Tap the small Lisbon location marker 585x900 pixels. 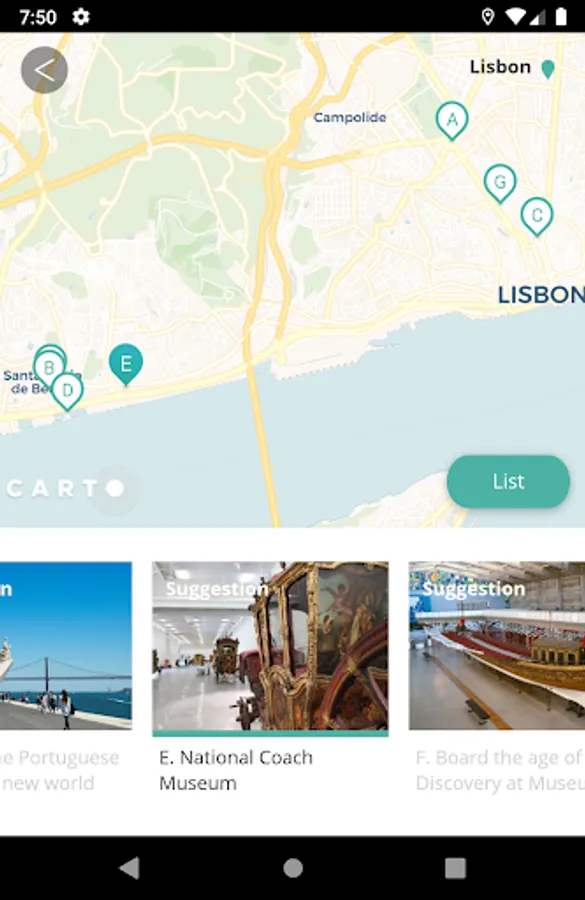coord(548,69)
